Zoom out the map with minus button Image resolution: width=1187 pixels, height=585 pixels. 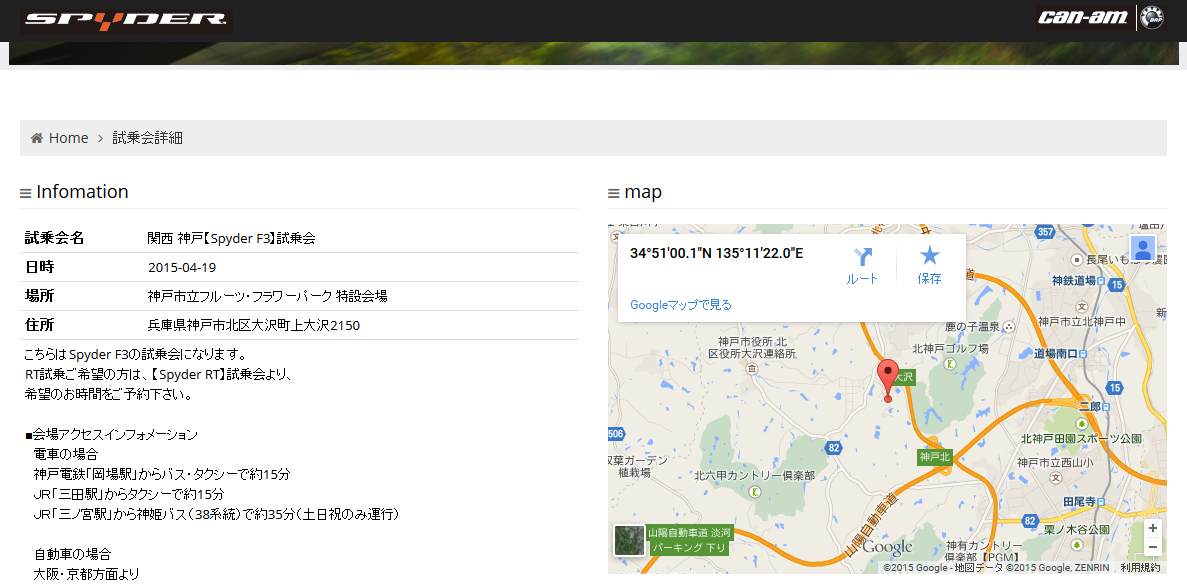[1153, 546]
